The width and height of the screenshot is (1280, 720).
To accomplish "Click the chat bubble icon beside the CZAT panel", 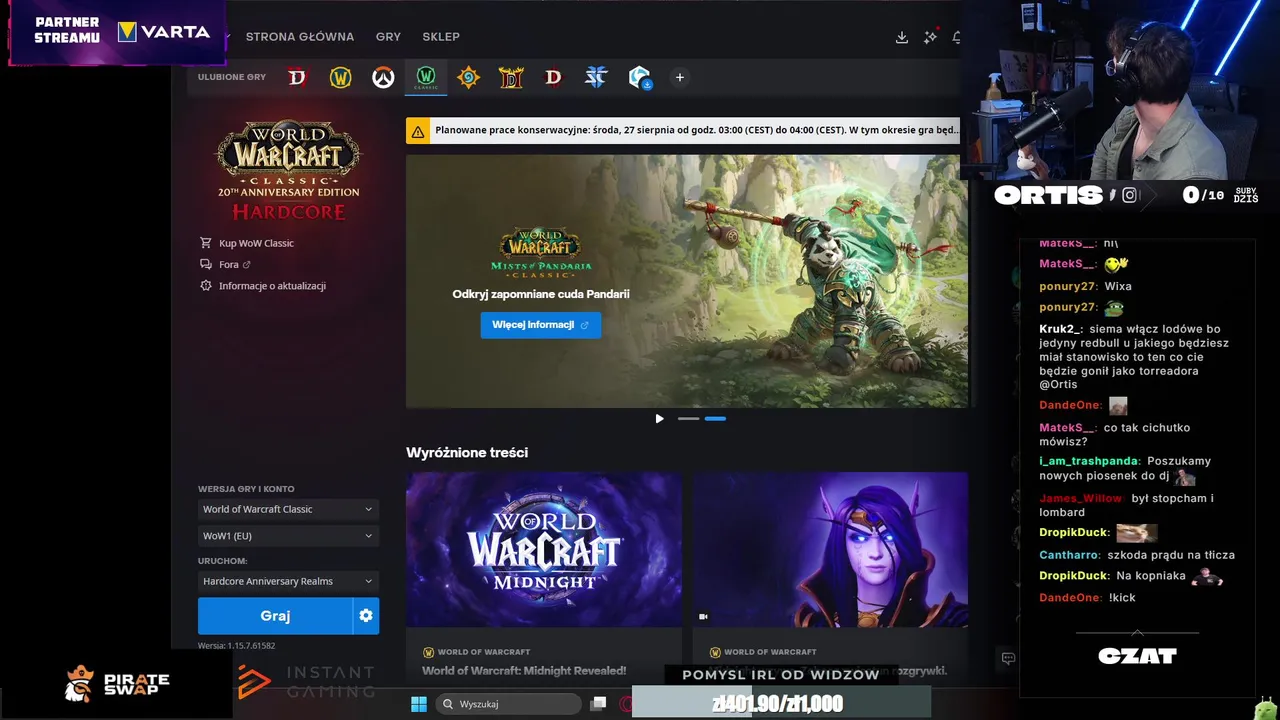I will tap(1008, 658).
